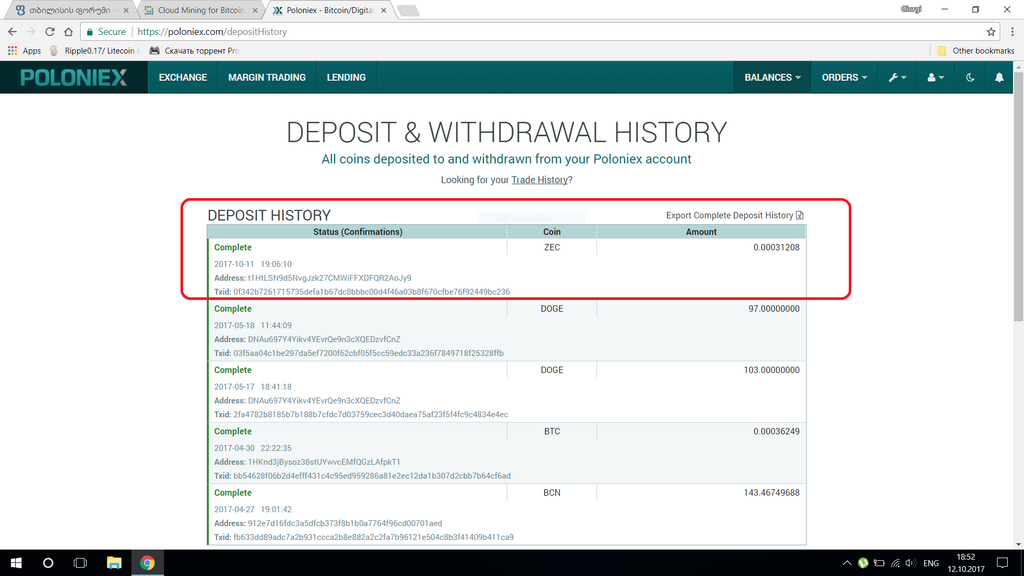1024x576 pixels.
Task: Show hidden tray icons
Action: 846,563
